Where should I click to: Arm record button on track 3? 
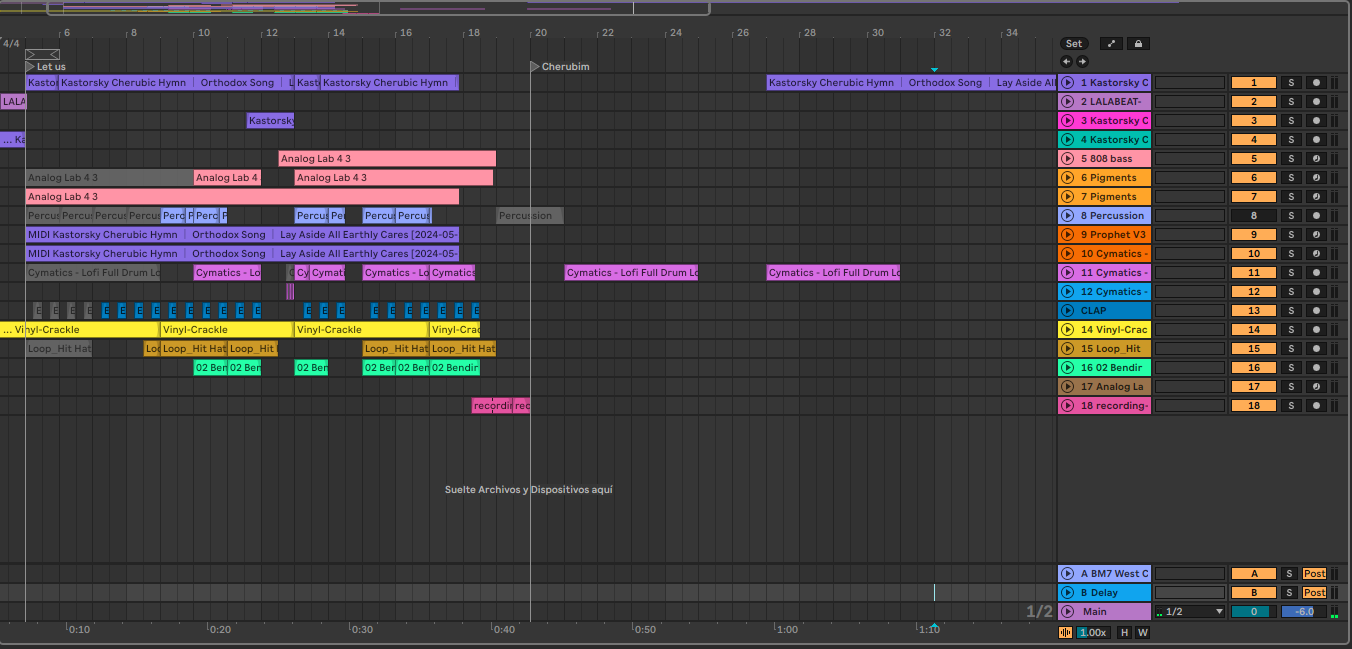1316,121
